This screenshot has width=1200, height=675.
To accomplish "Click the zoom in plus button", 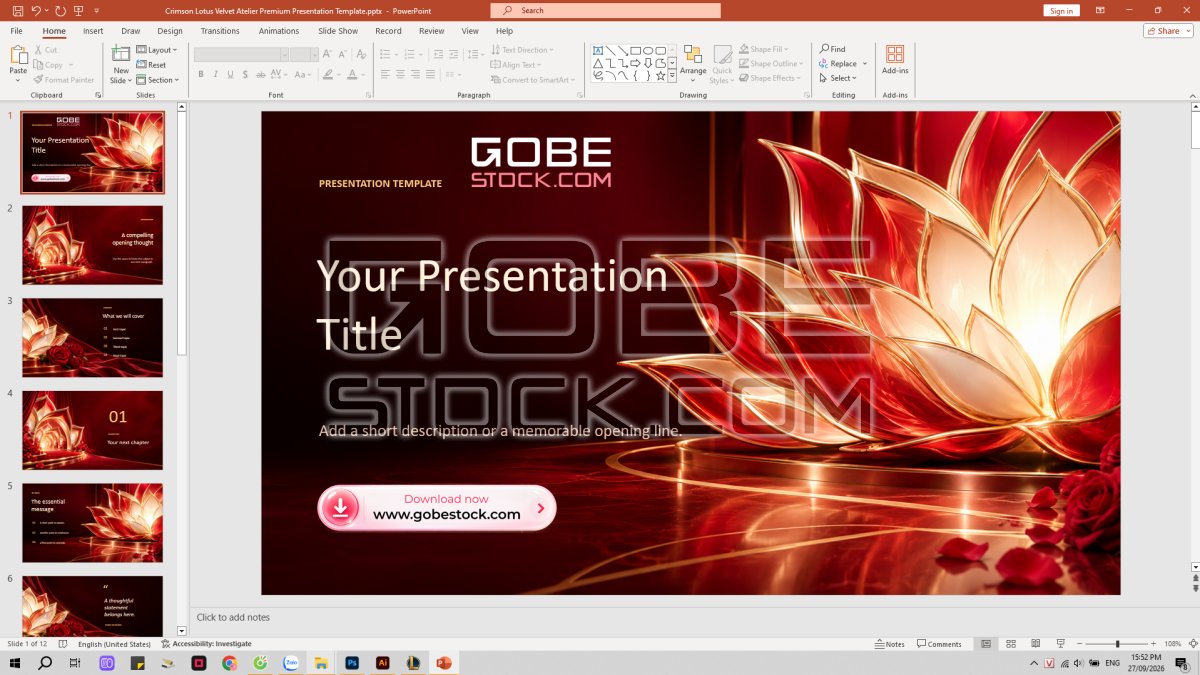I will 1154,644.
